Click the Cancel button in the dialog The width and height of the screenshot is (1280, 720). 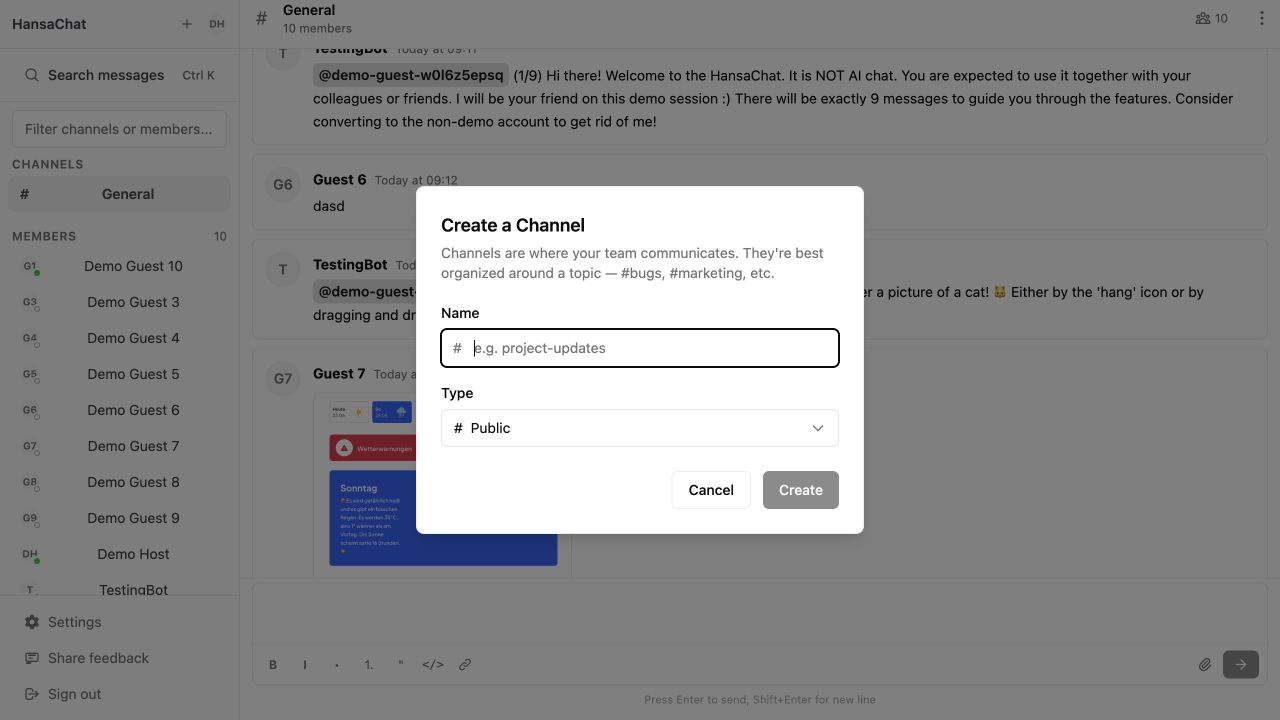pyautogui.click(x=711, y=490)
